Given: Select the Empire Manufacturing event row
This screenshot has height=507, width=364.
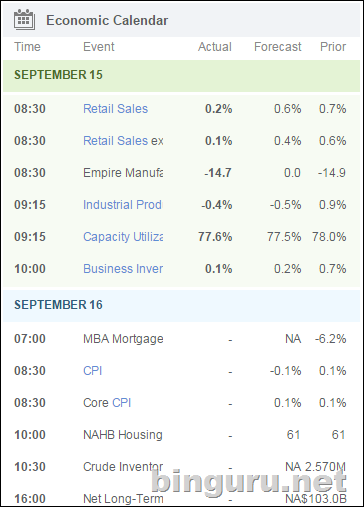Looking at the screenshot, I should pos(181,173).
